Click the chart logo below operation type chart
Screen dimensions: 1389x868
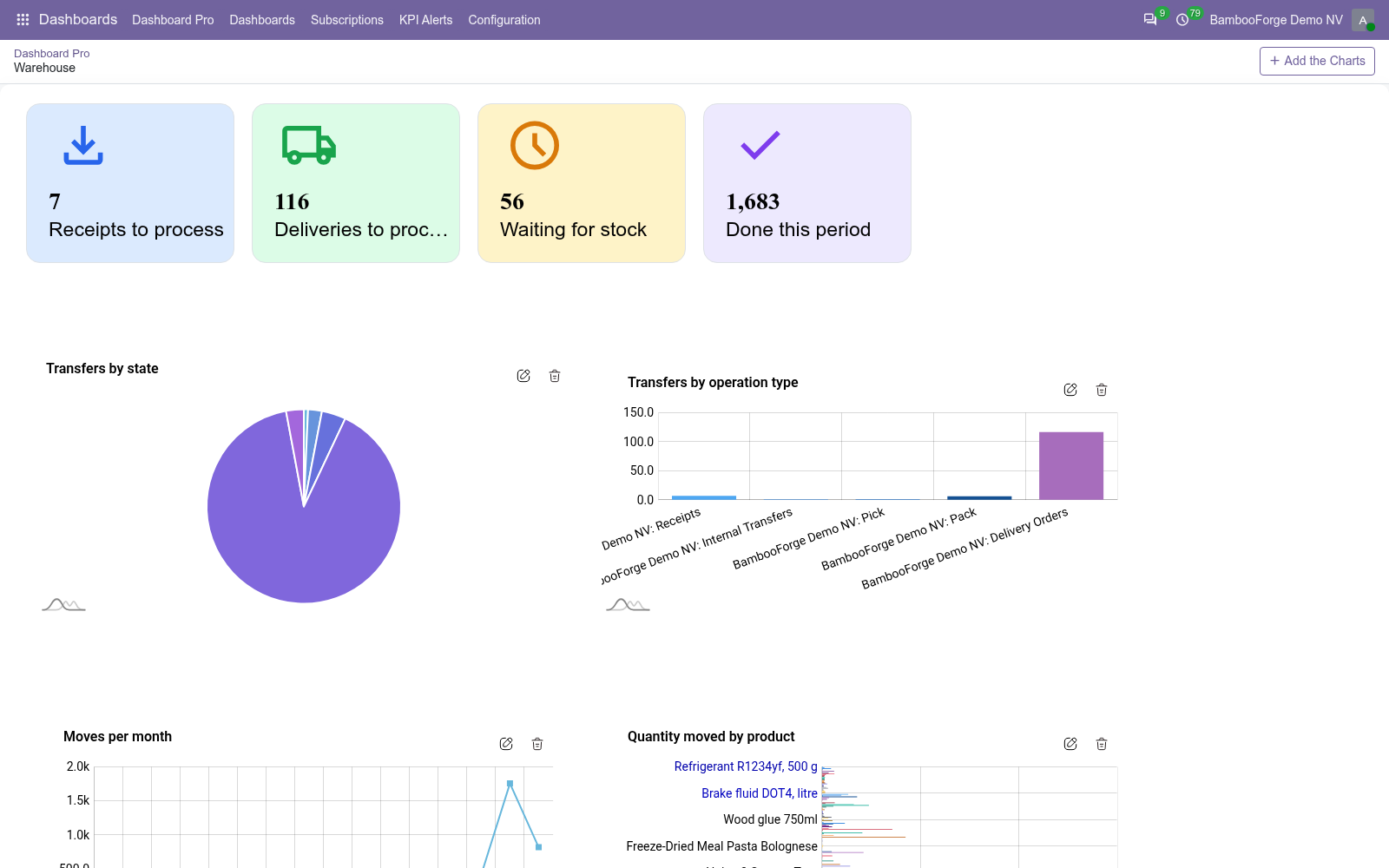(628, 604)
